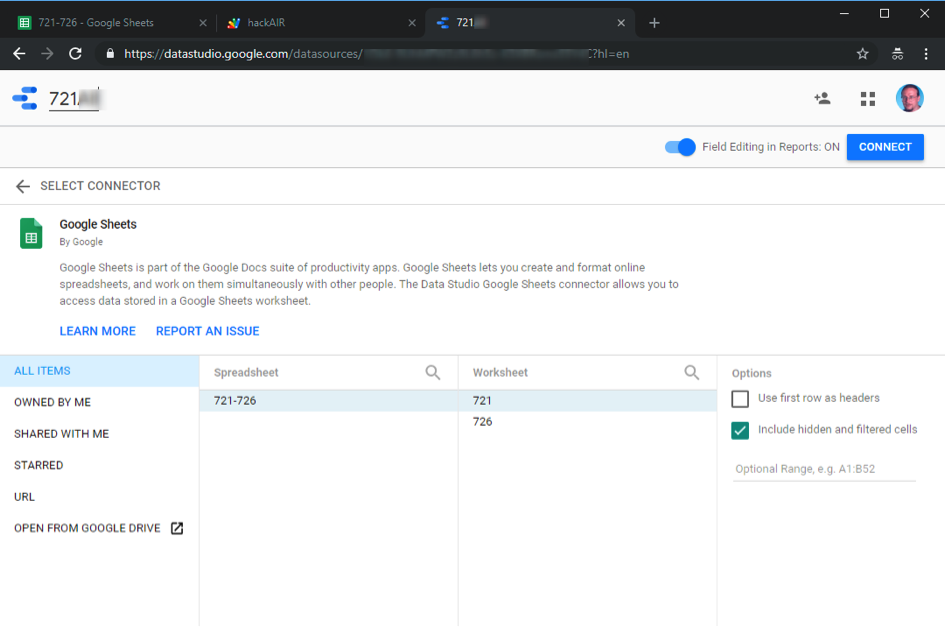The image size is (945, 627).
Task: Open the Google apps grid icon
Action: (868, 99)
